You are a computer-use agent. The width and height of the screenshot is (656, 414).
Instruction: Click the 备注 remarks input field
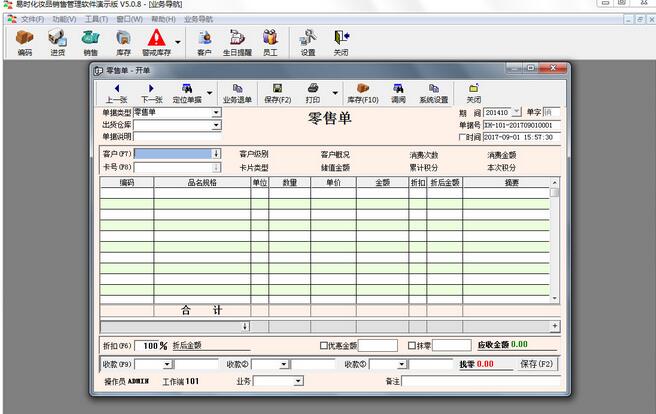click(x=480, y=381)
